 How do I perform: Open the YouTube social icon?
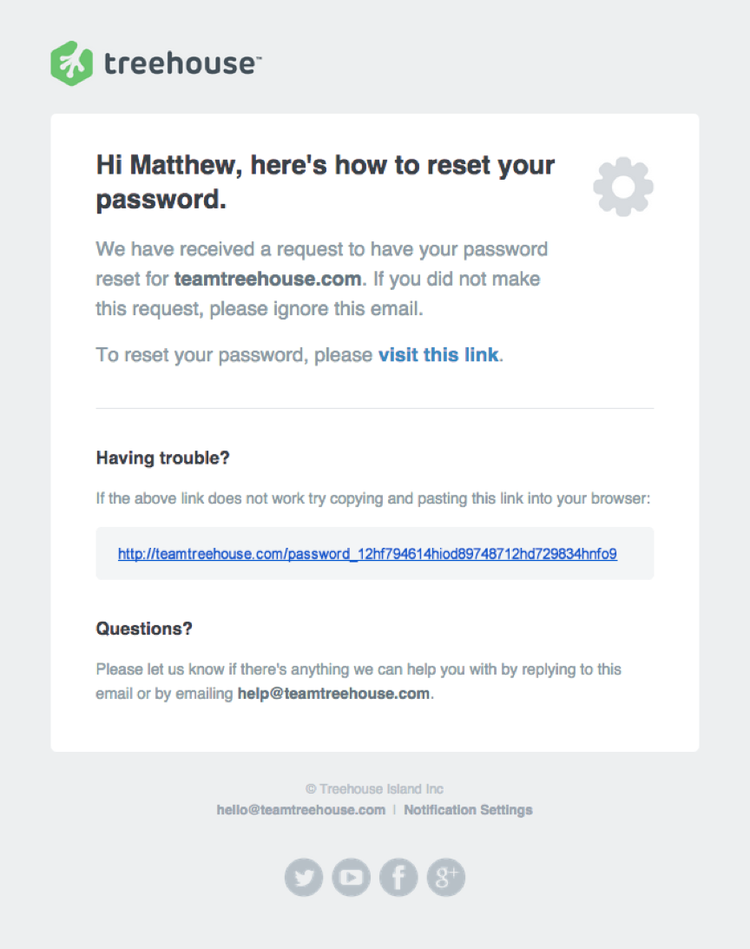click(351, 877)
